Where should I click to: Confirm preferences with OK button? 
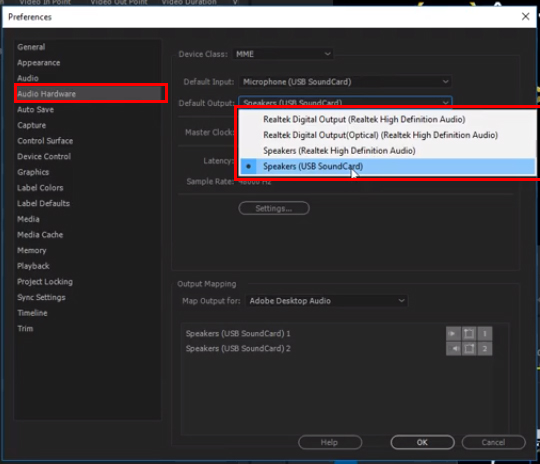tap(422, 442)
